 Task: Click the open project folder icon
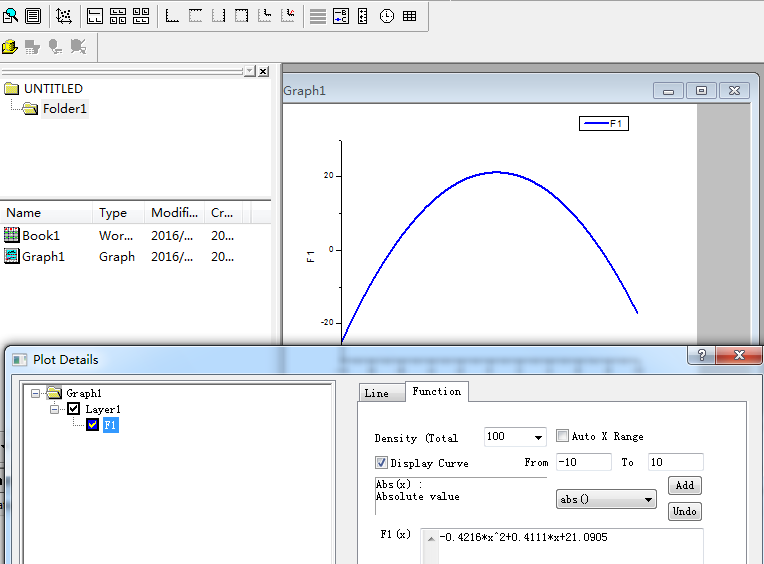coord(10,46)
